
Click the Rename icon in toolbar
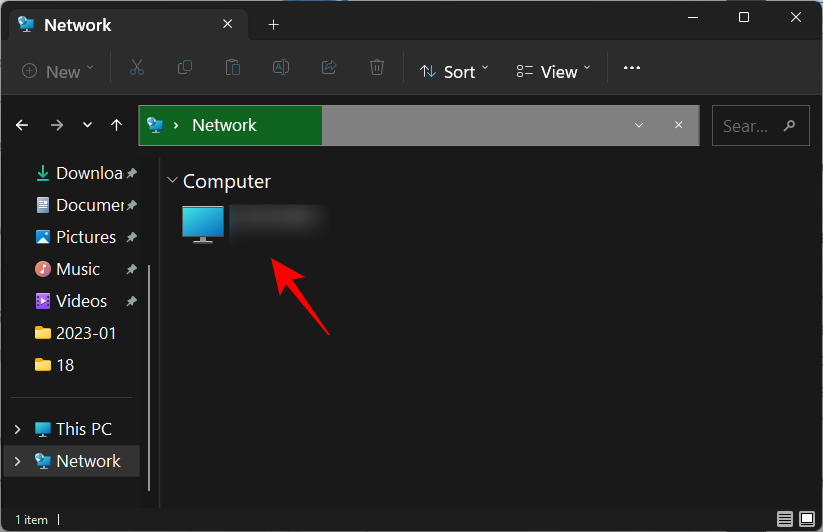pos(281,69)
